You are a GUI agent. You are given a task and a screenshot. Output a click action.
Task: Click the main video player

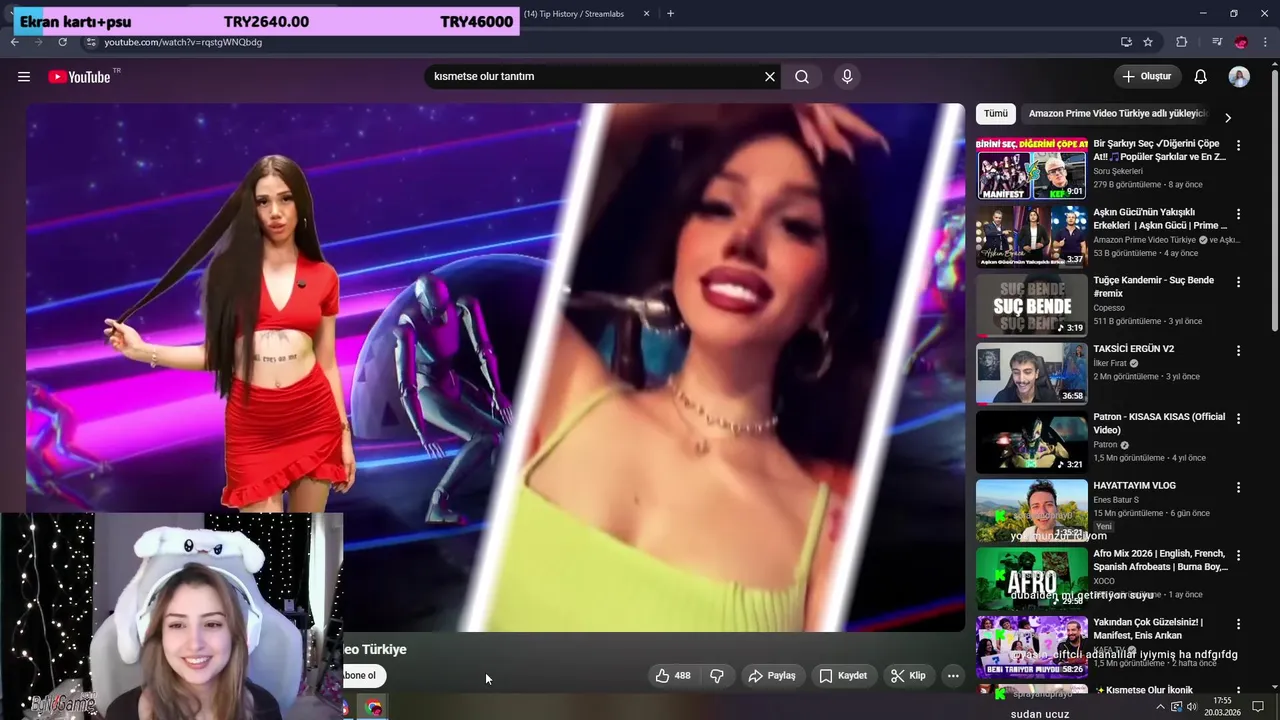495,367
